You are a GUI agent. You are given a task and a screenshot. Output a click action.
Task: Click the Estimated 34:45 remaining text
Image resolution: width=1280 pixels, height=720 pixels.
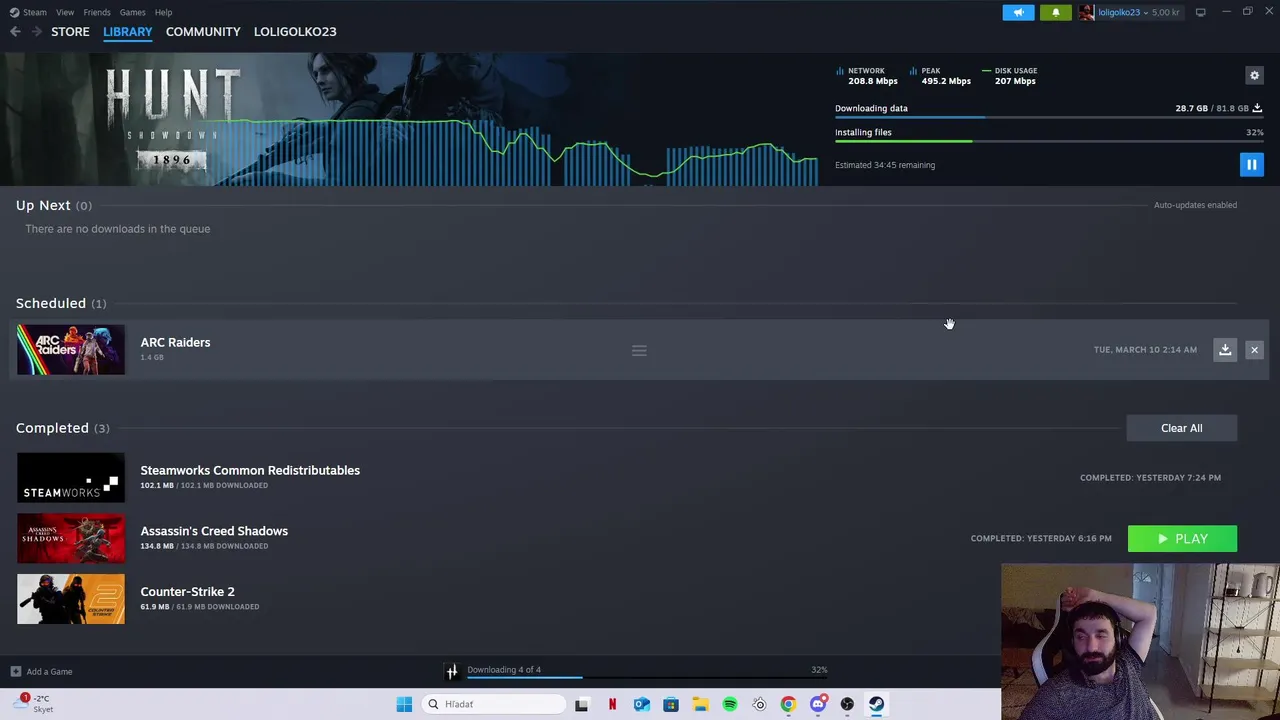(x=885, y=165)
